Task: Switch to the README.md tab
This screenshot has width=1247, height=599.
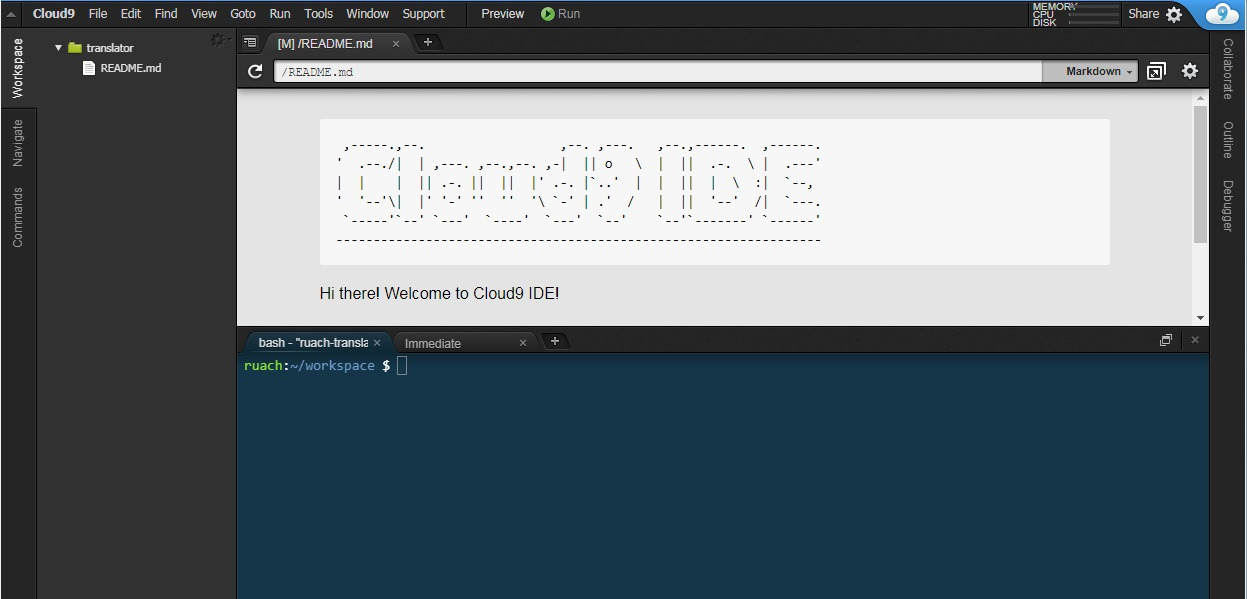Action: click(x=324, y=43)
